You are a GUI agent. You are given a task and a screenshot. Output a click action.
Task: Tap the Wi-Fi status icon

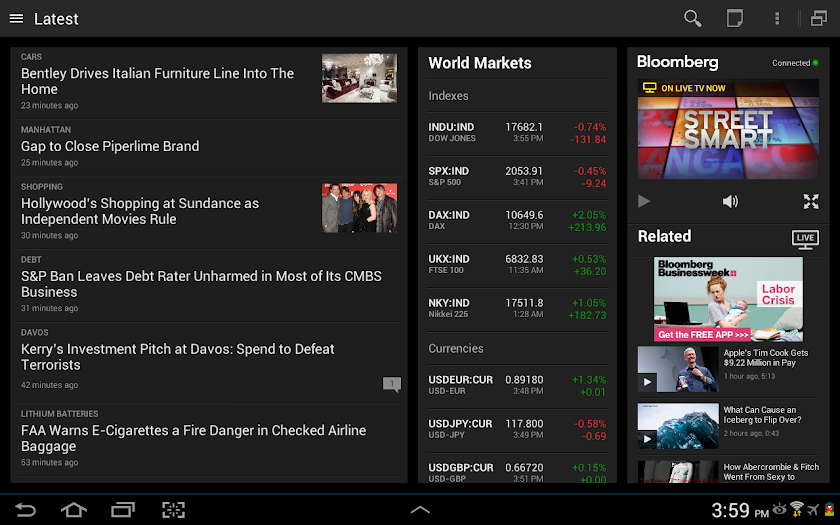797,509
